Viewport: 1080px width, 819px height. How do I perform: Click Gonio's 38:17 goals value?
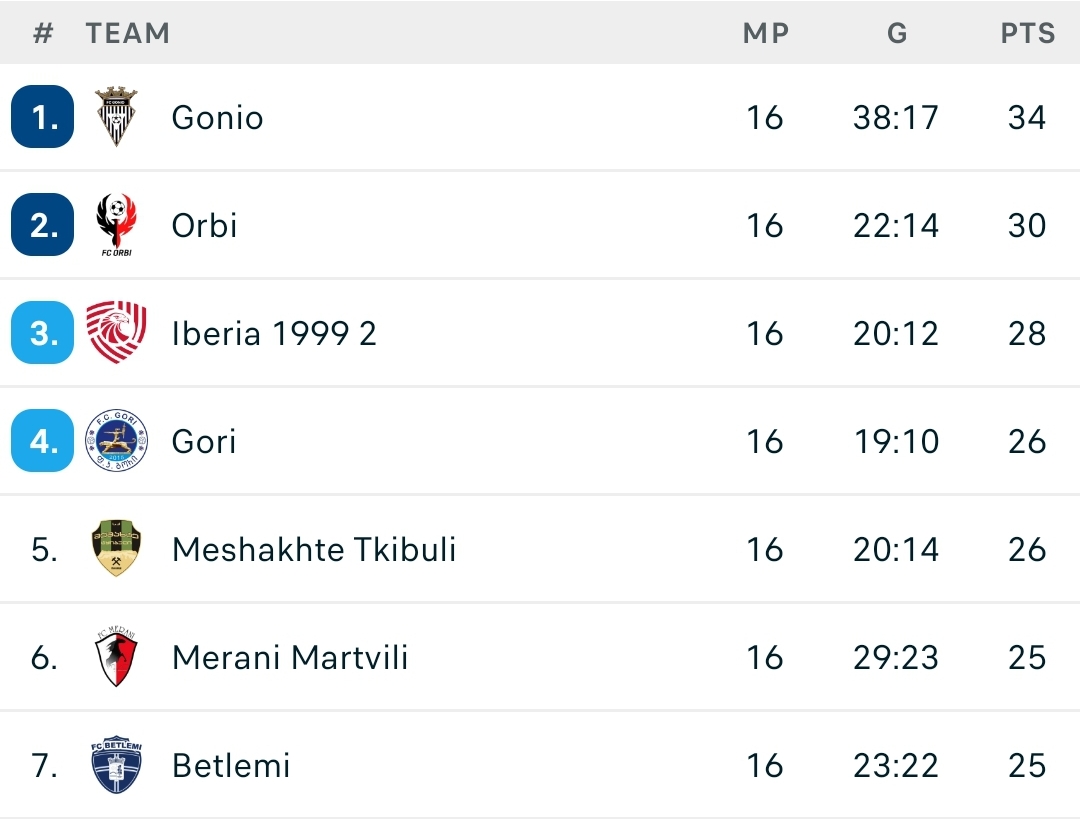click(896, 118)
